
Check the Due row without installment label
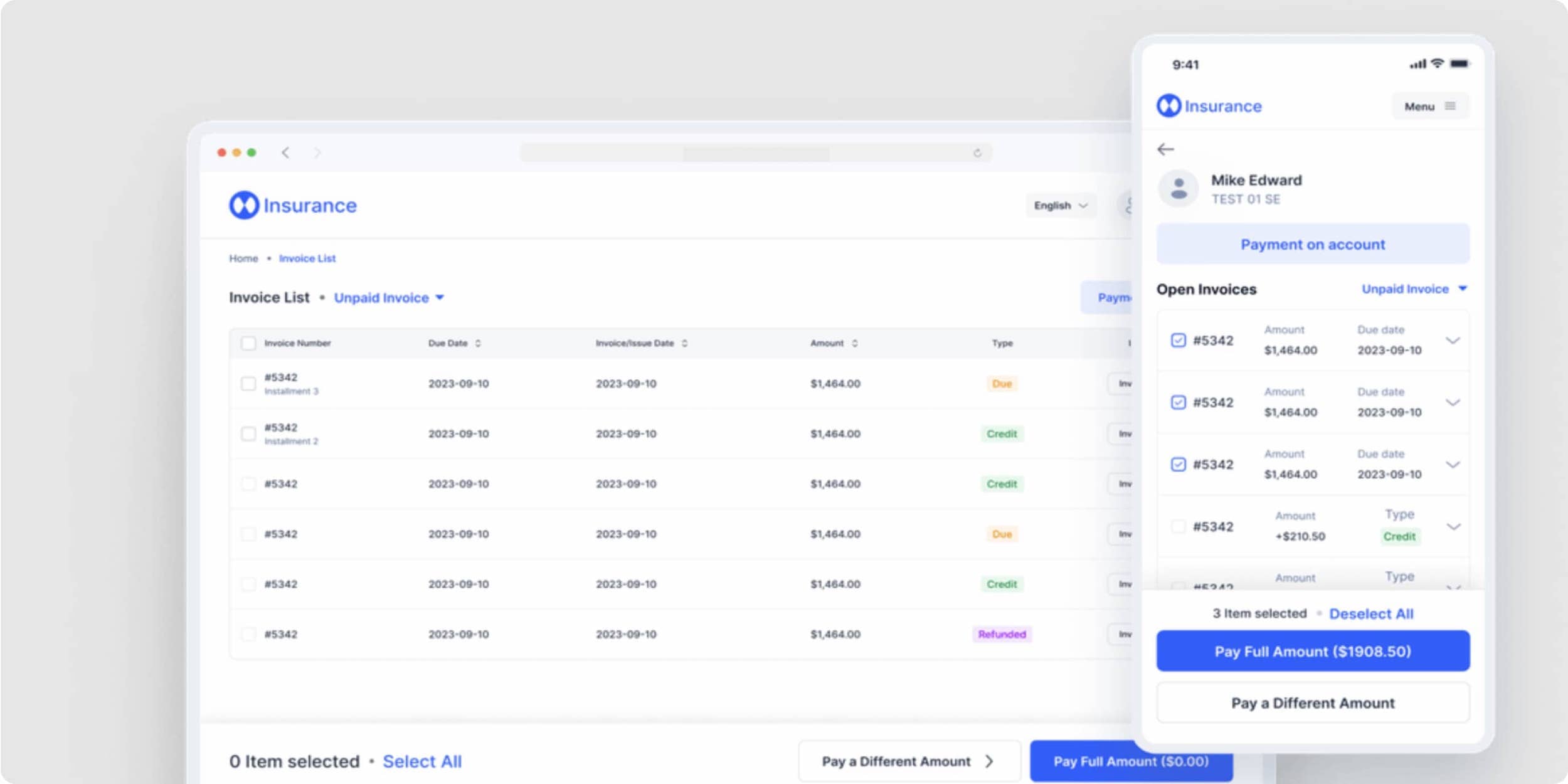[248, 534]
